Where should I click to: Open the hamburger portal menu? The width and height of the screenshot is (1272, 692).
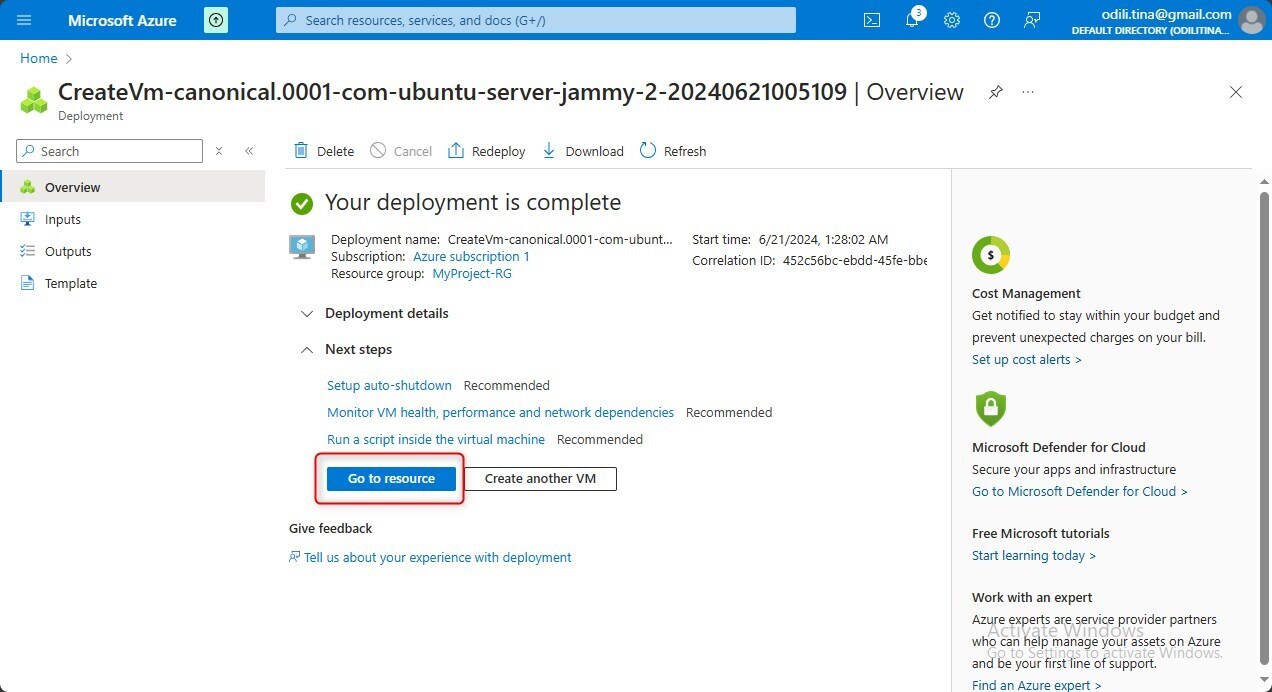pos(24,20)
